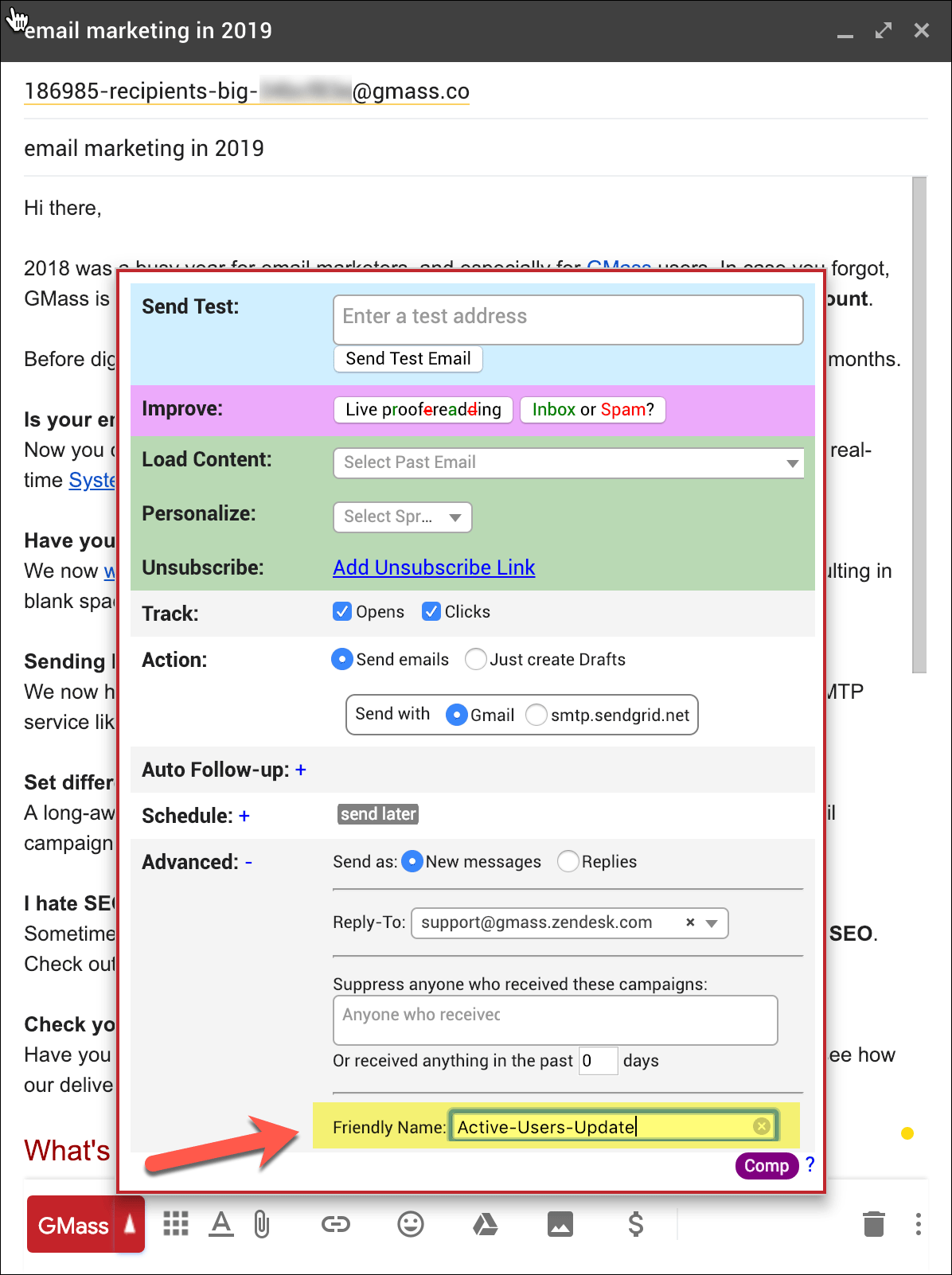This screenshot has width=952, height=1275.
Task: Discard draft with trash icon
Action: (x=874, y=1224)
